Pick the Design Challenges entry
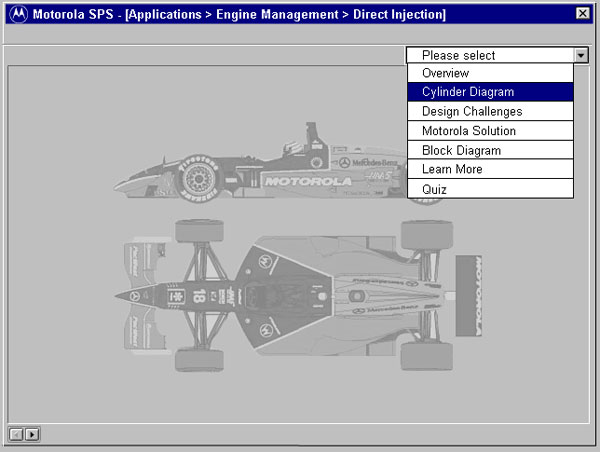 tap(490, 111)
